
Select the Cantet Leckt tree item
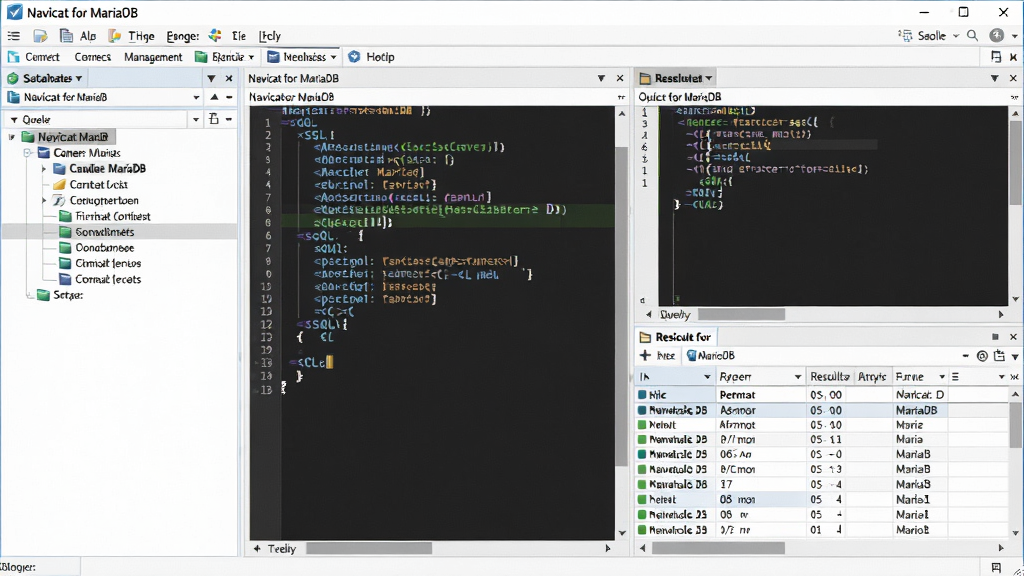pos(99,185)
